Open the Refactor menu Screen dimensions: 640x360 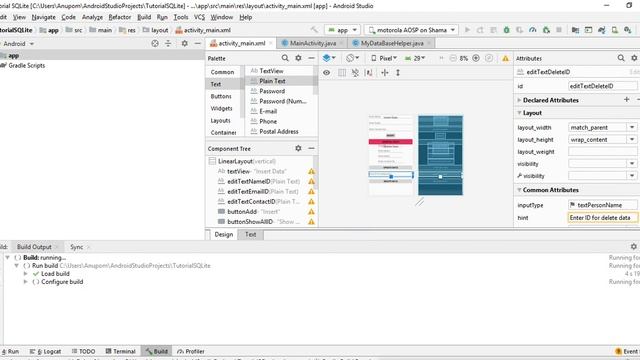[x=120, y=17]
